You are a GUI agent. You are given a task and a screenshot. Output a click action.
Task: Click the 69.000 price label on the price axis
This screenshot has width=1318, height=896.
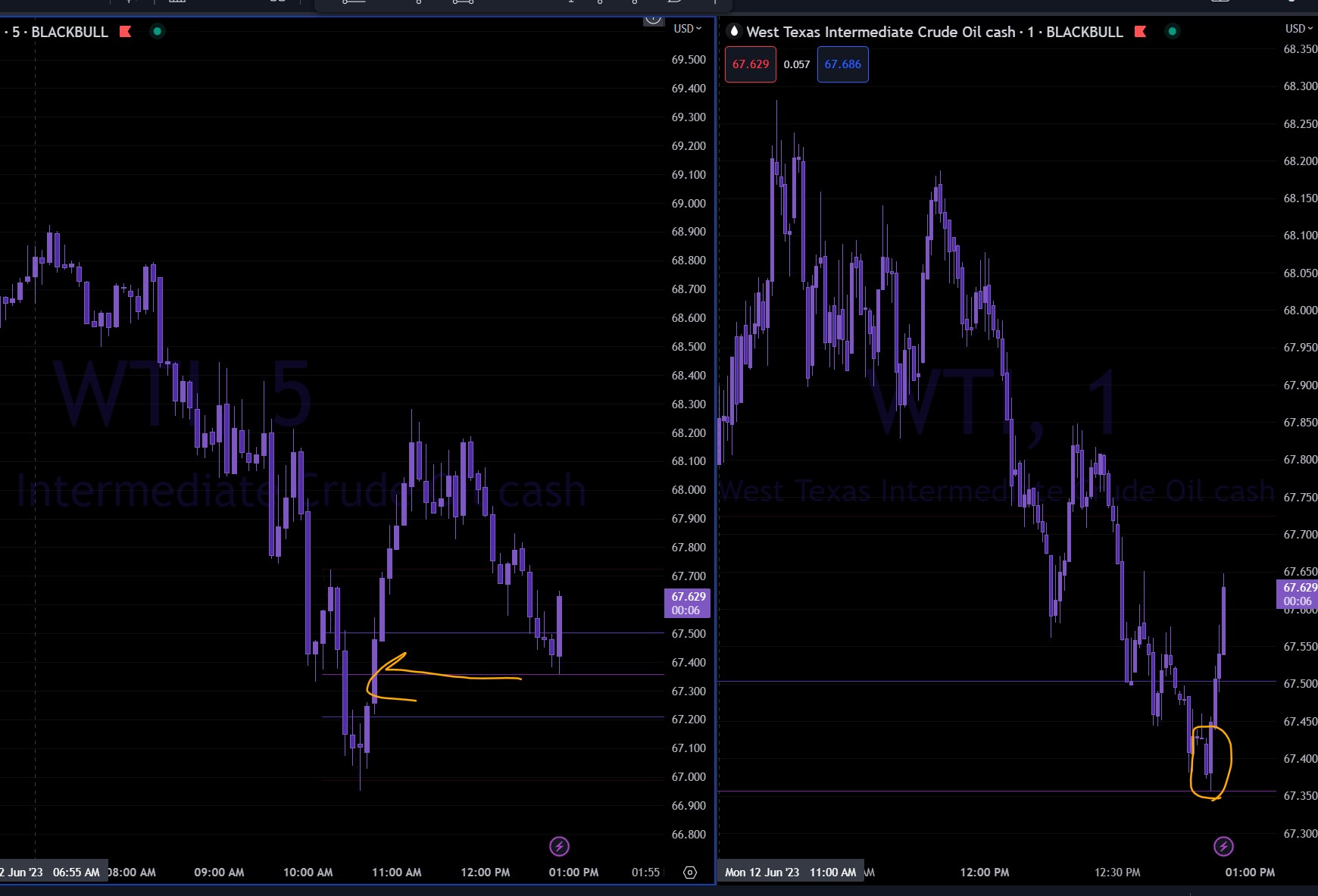tap(689, 204)
